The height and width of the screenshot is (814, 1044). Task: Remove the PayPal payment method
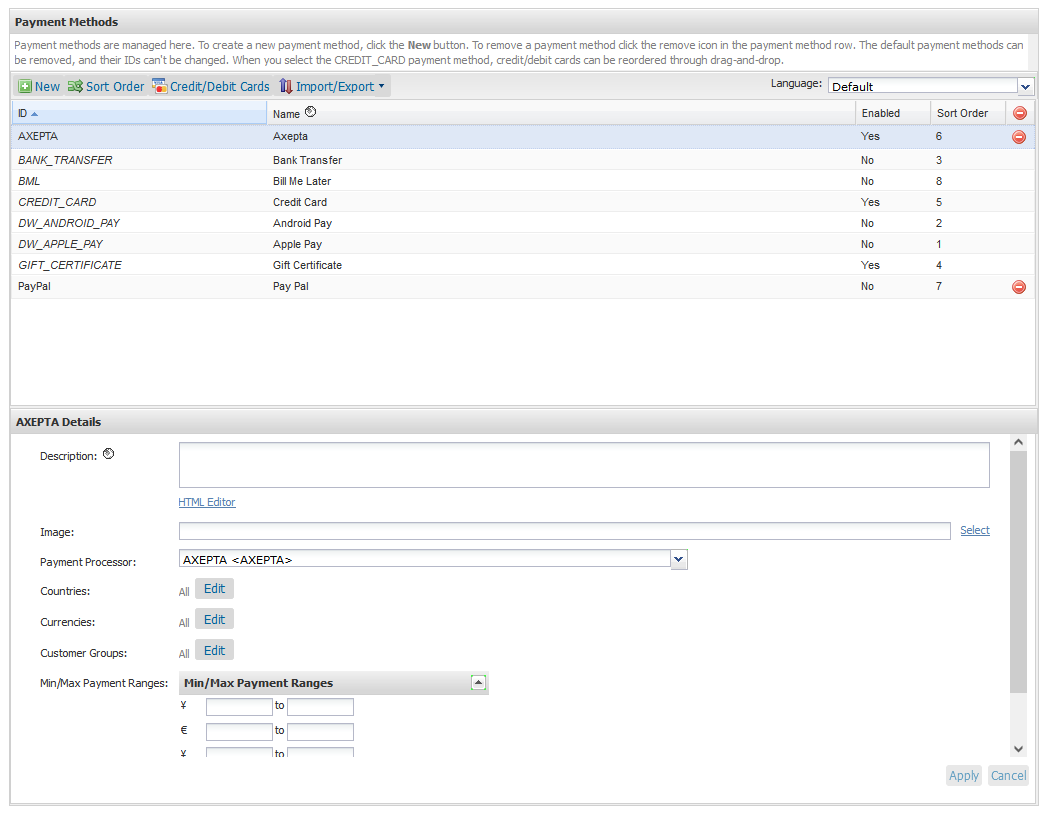1019,287
